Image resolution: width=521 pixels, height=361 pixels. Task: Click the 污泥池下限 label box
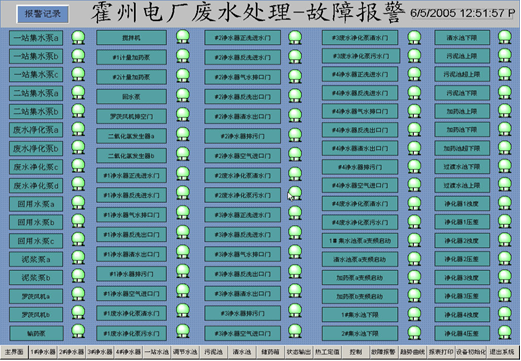462,93
